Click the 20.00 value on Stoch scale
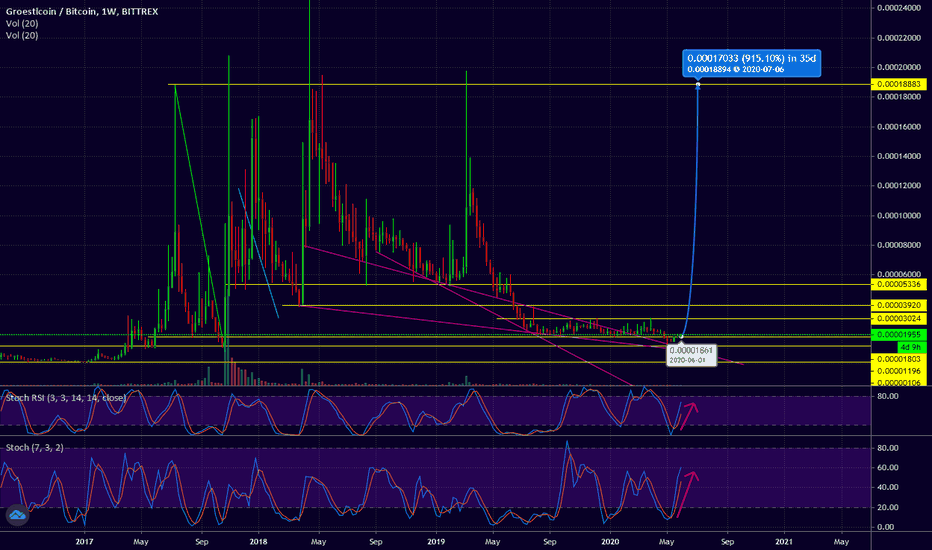 [x=886, y=508]
